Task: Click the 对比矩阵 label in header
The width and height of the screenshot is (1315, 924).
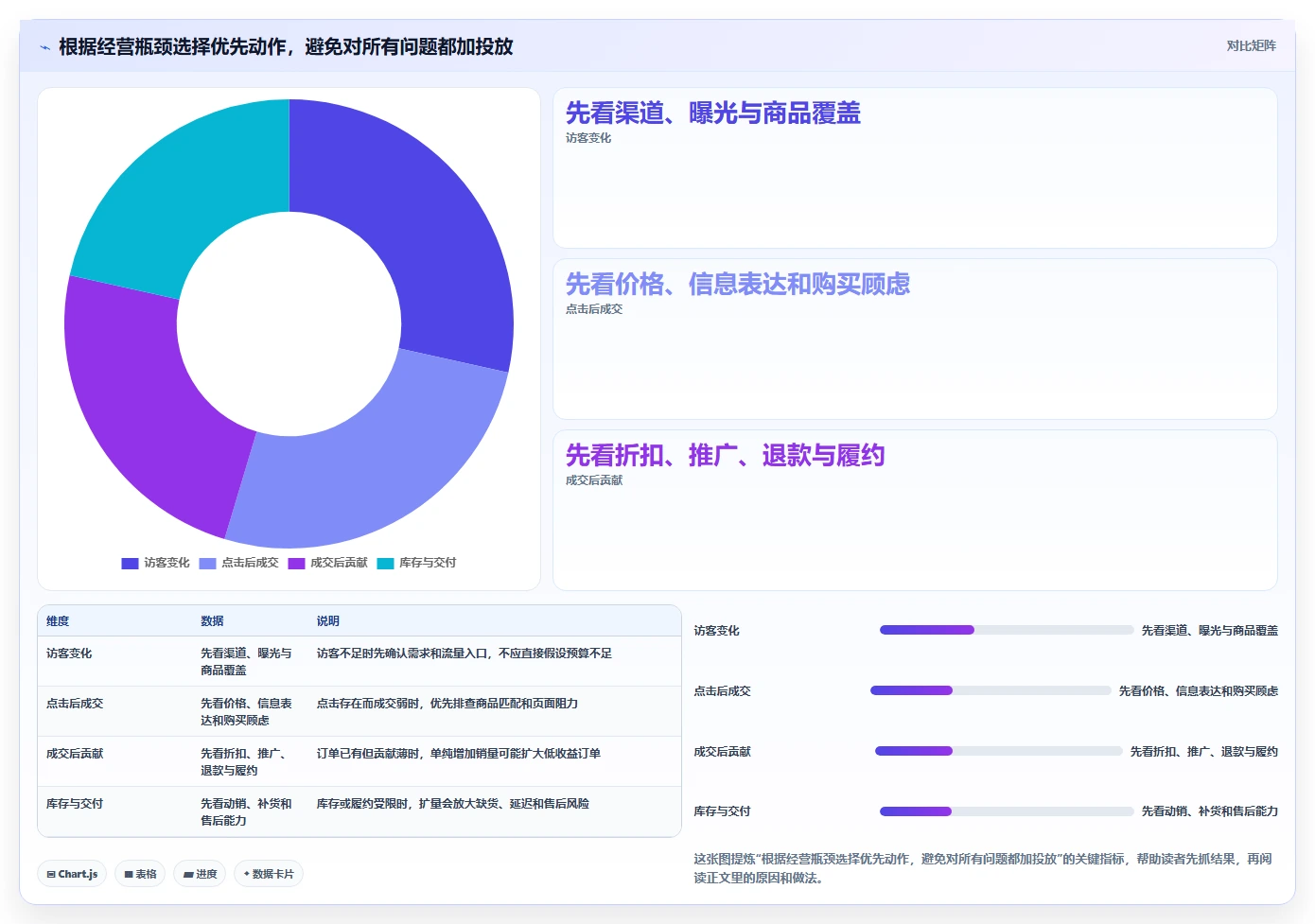Action: coord(1251,45)
